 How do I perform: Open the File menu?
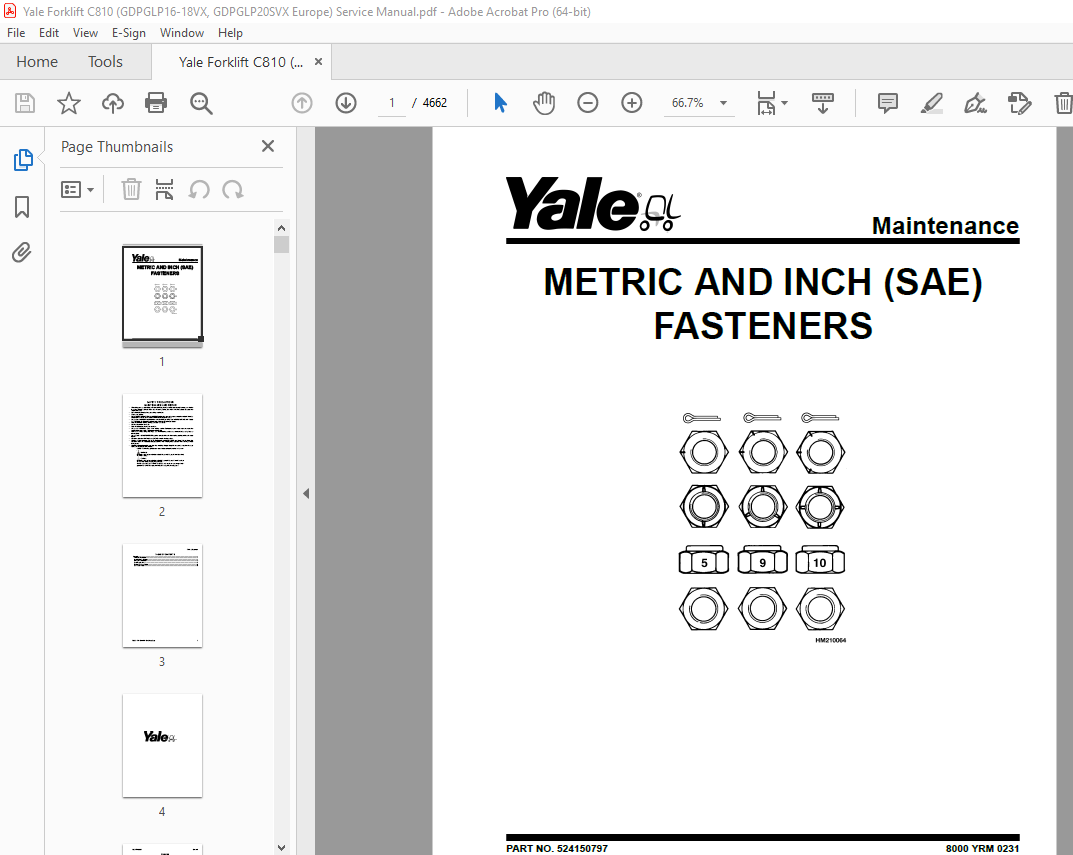(16, 33)
